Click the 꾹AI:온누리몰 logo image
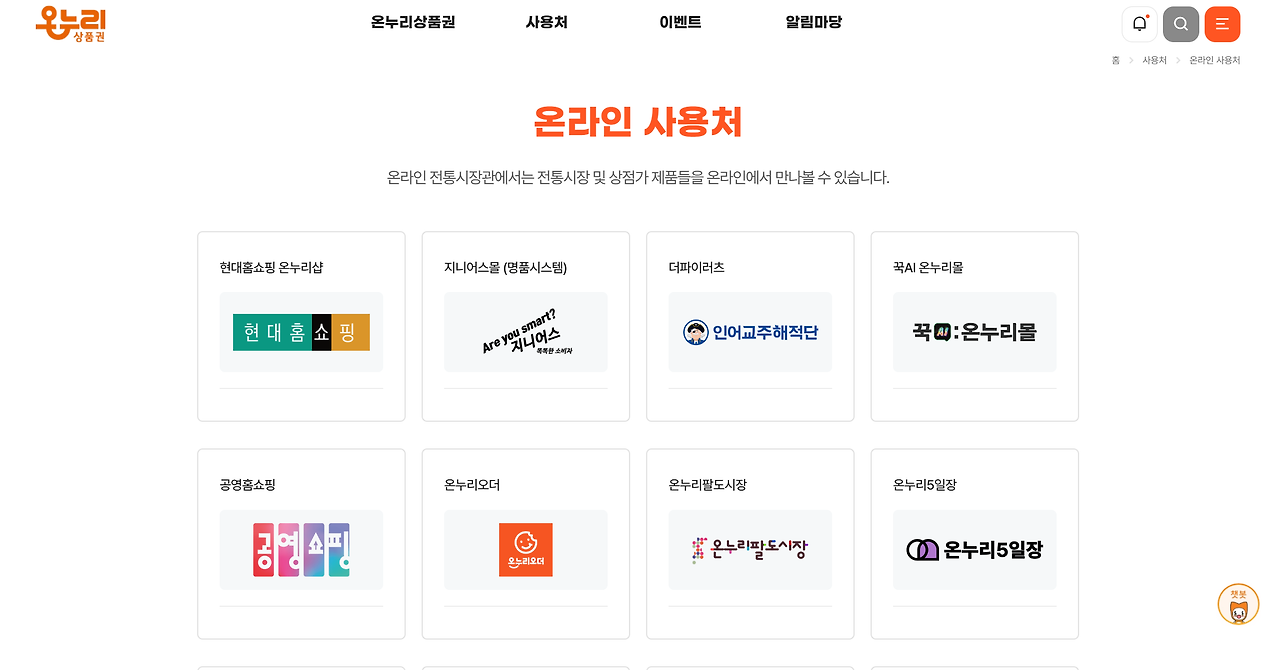Screen dimensions: 1280x670 pyautogui.click(x=974, y=332)
